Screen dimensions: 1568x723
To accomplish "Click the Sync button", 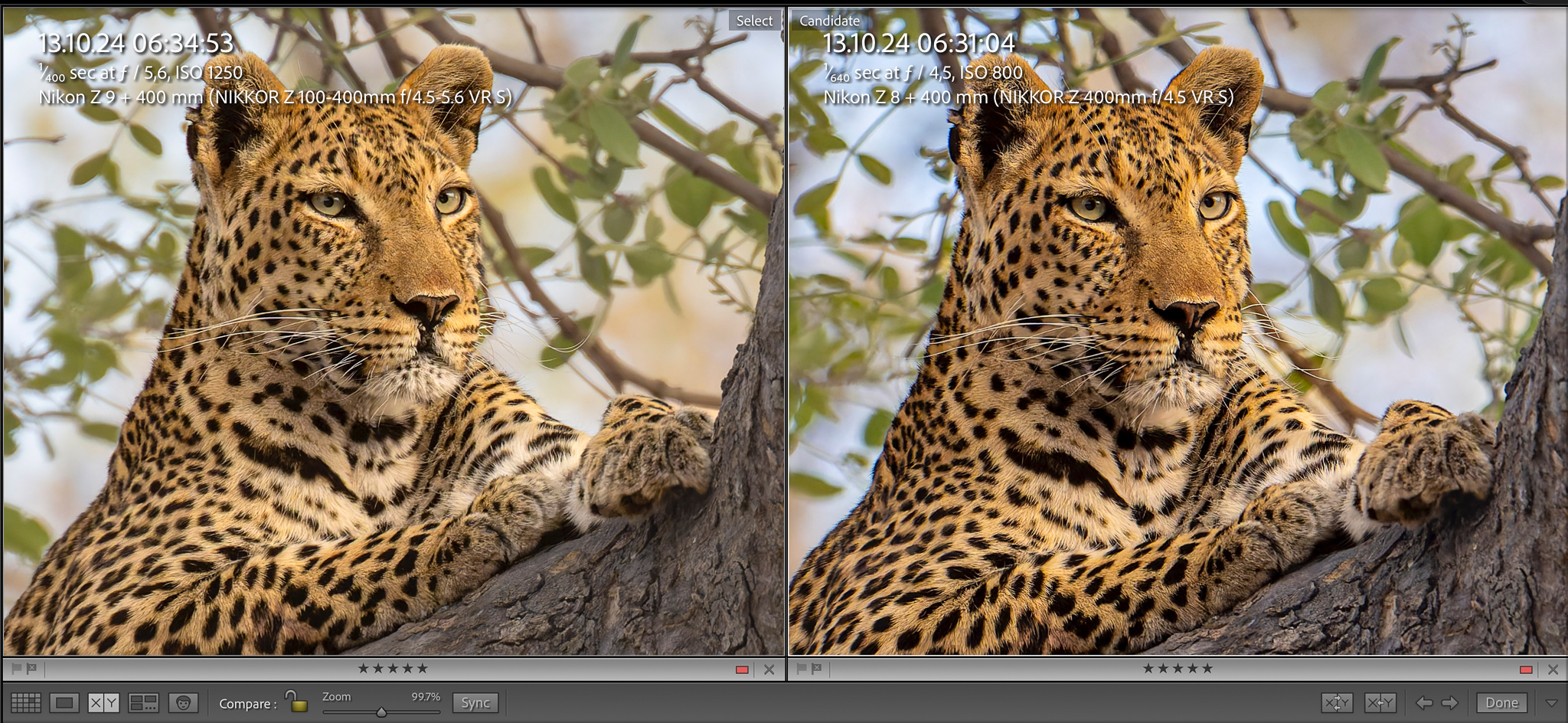I will point(475,702).
